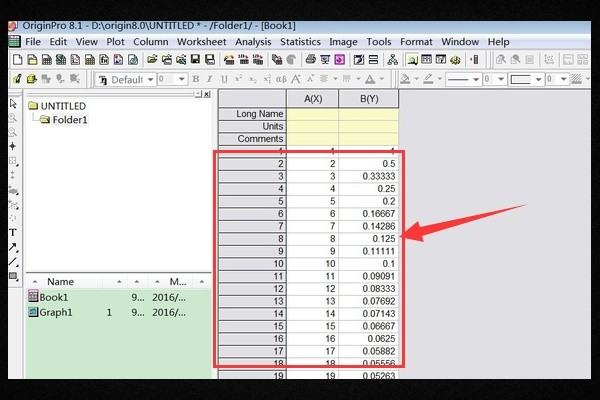
Task: Open the Plot menu
Action: click(115, 42)
